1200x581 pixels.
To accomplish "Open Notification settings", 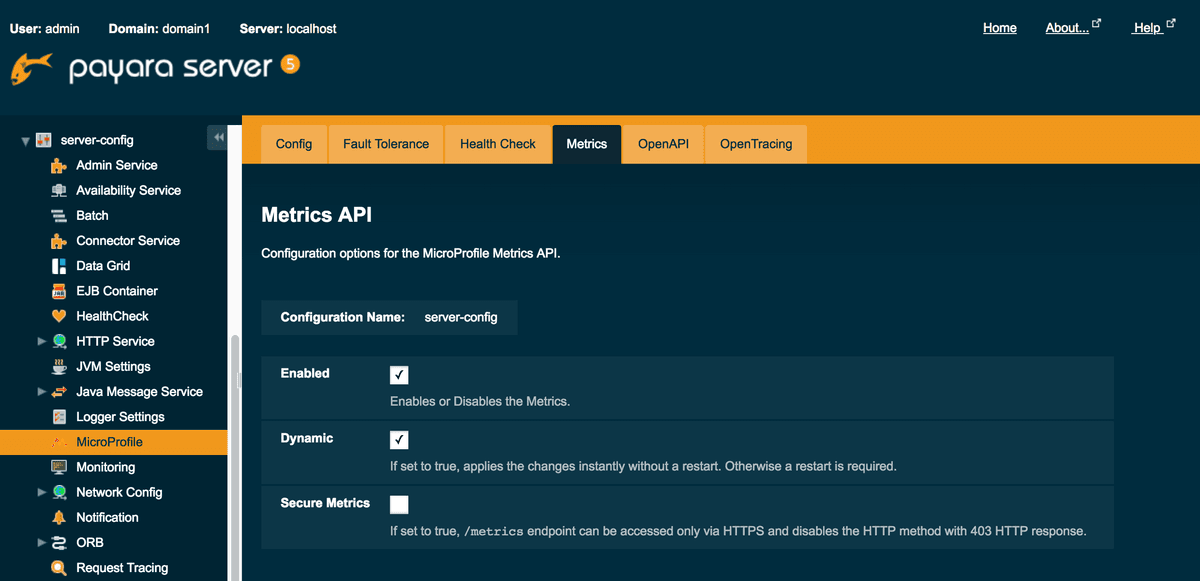I will [x=108, y=517].
